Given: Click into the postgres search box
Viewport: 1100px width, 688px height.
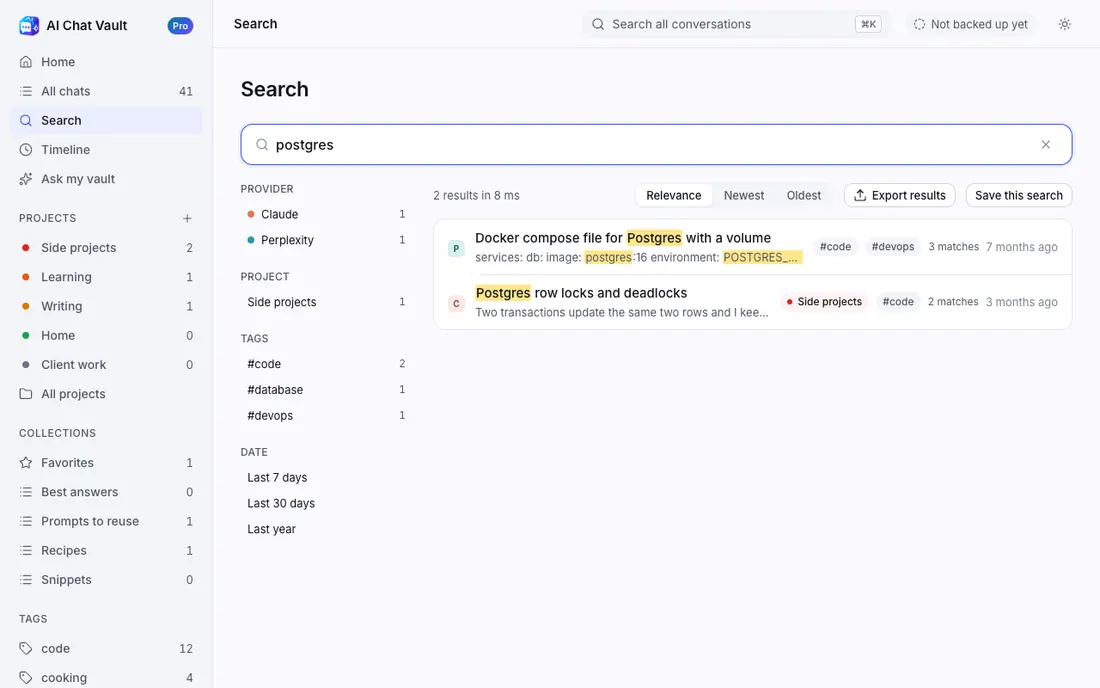Looking at the screenshot, I should pos(656,144).
